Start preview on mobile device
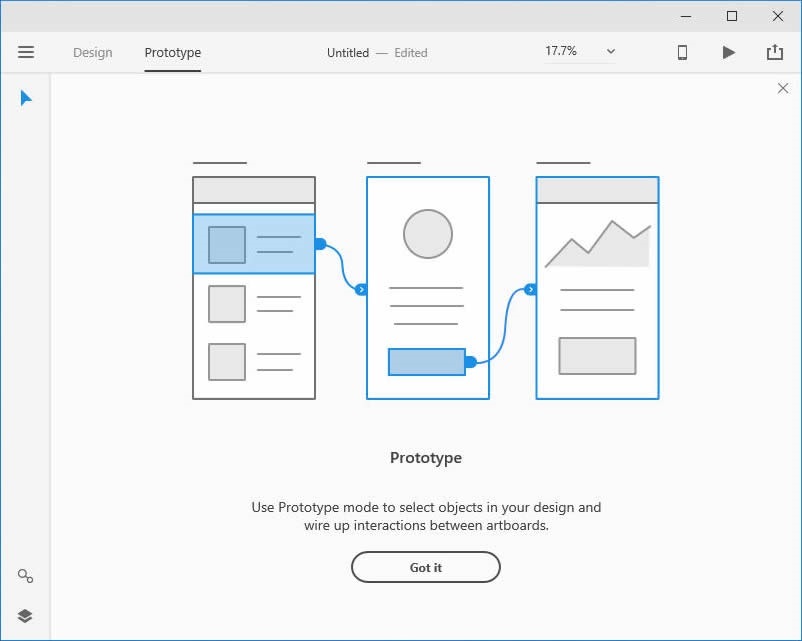Screen dimensions: 802x641 tap(682, 52)
